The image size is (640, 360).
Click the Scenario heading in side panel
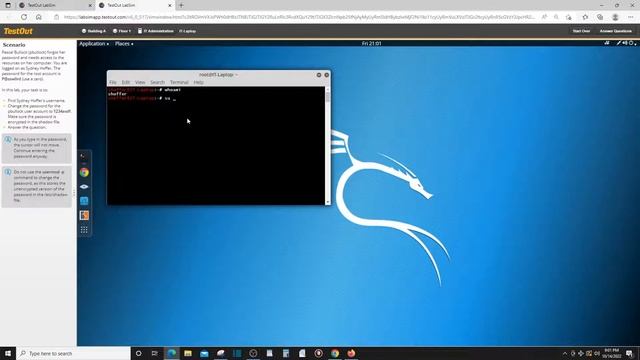(14, 45)
